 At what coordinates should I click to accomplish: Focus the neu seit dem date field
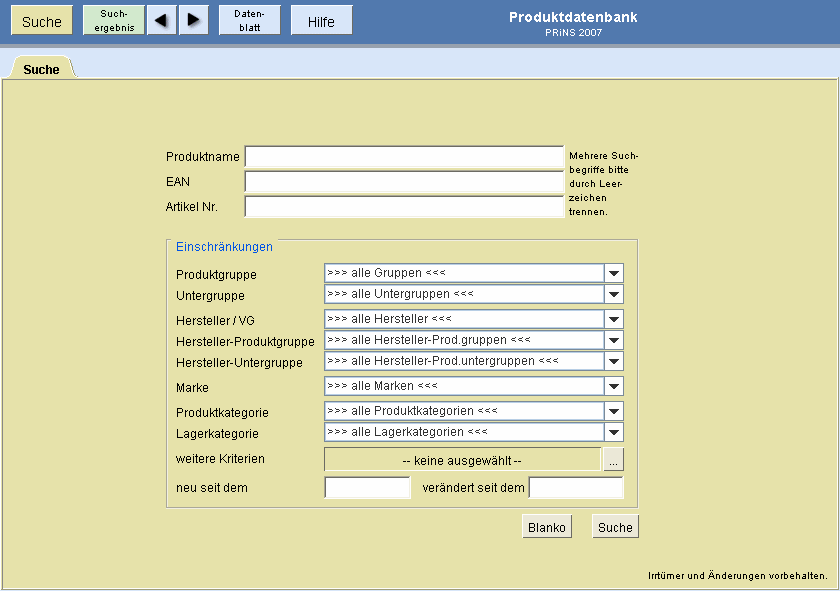pyautogui.click(x=367, y=488)
